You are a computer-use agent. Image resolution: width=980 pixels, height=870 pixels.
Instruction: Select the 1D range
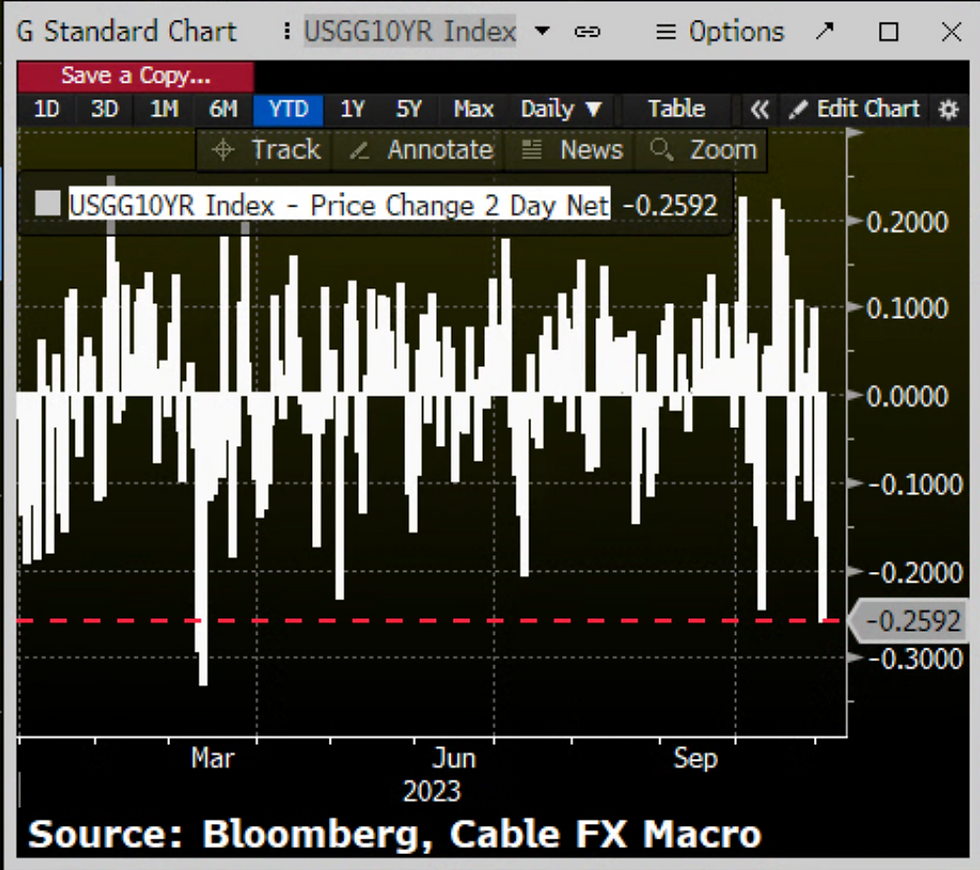(46, 110)
